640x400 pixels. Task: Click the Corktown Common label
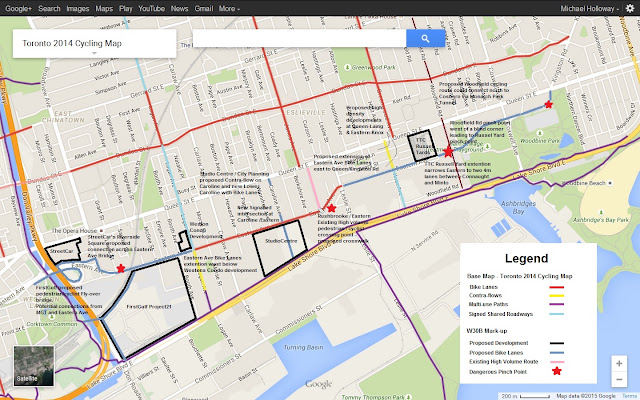[52, 324]
